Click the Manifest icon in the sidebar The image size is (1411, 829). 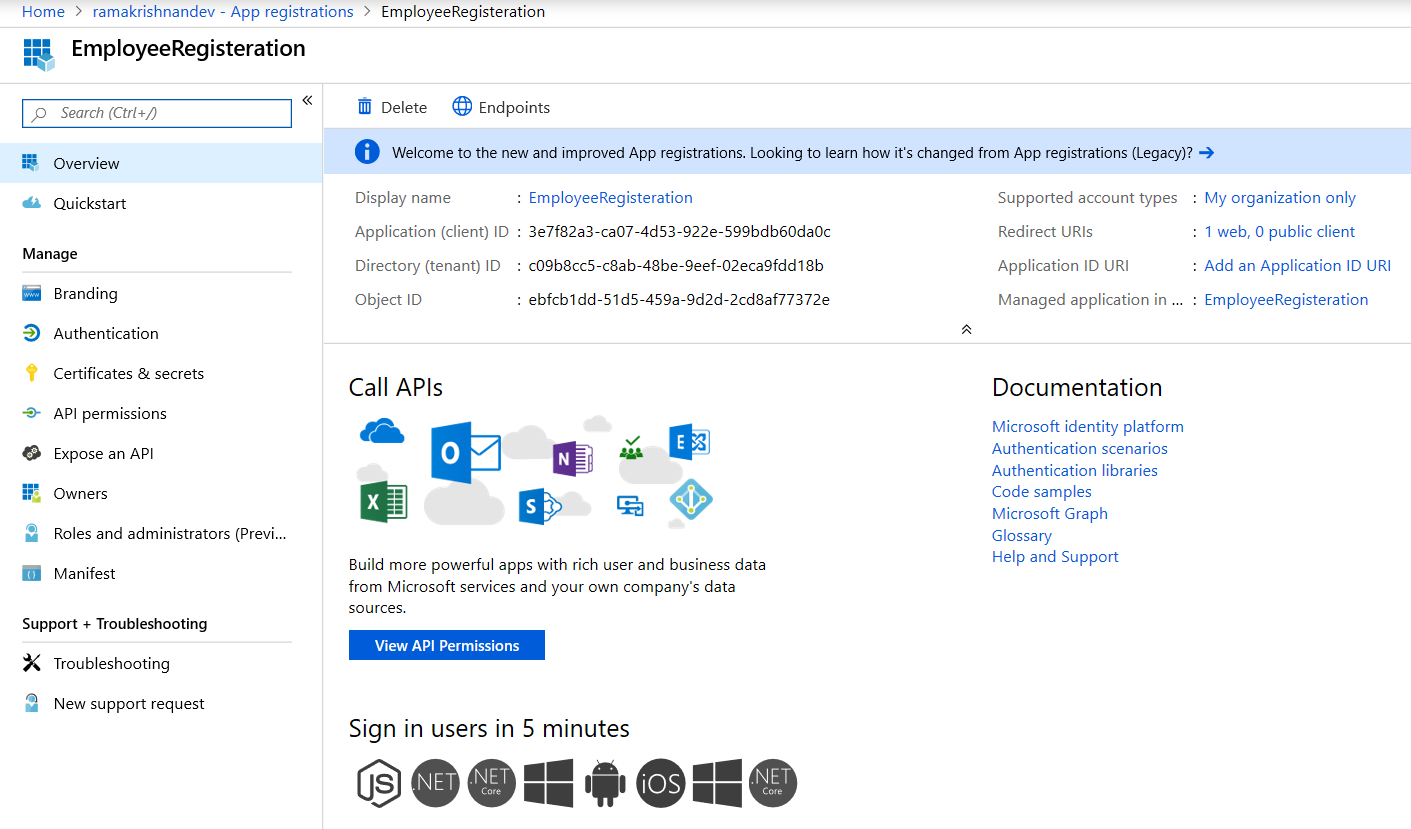click(x=32, y=573)
